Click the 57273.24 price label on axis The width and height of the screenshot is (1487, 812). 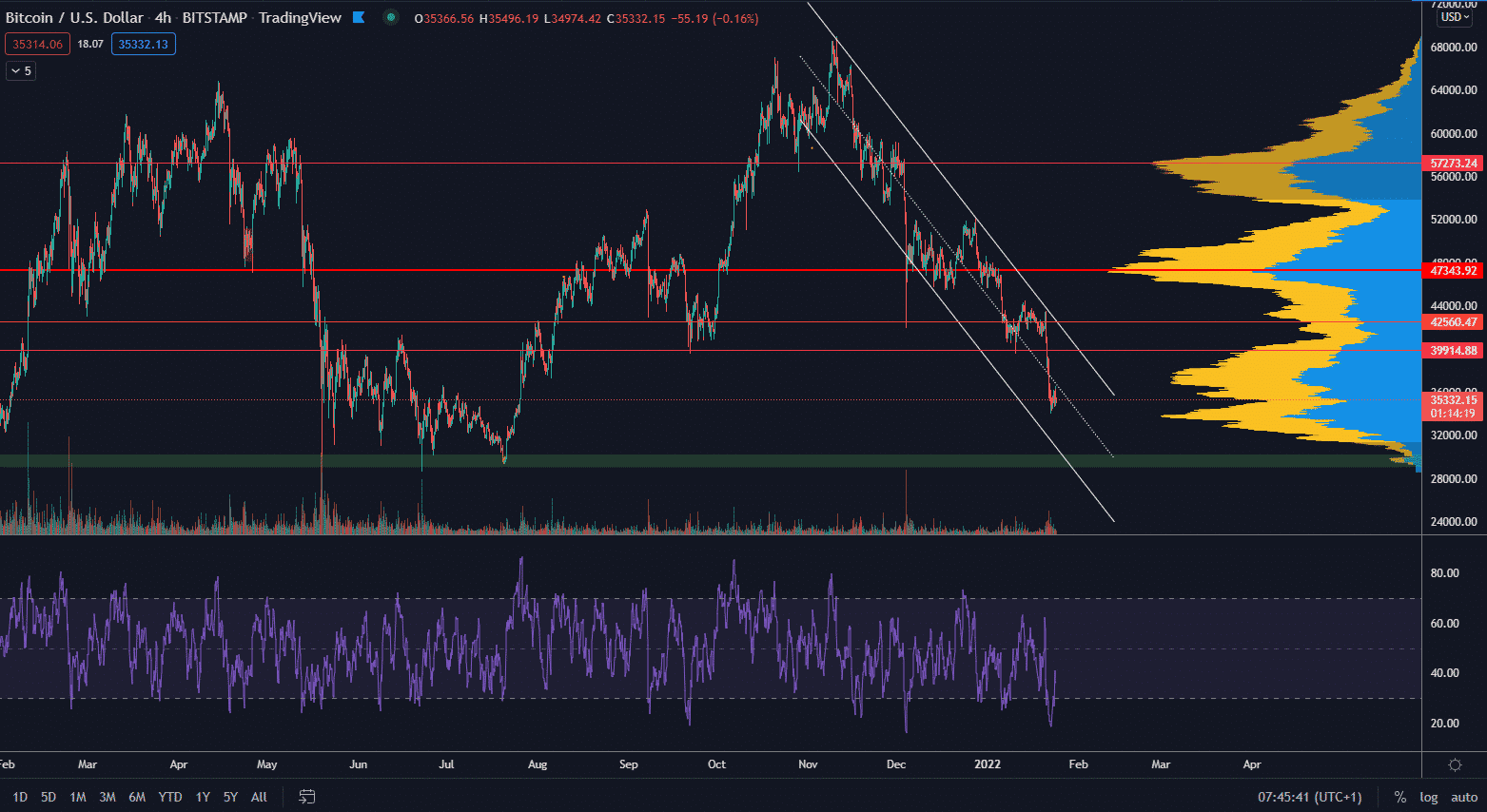pos(1453,164)
